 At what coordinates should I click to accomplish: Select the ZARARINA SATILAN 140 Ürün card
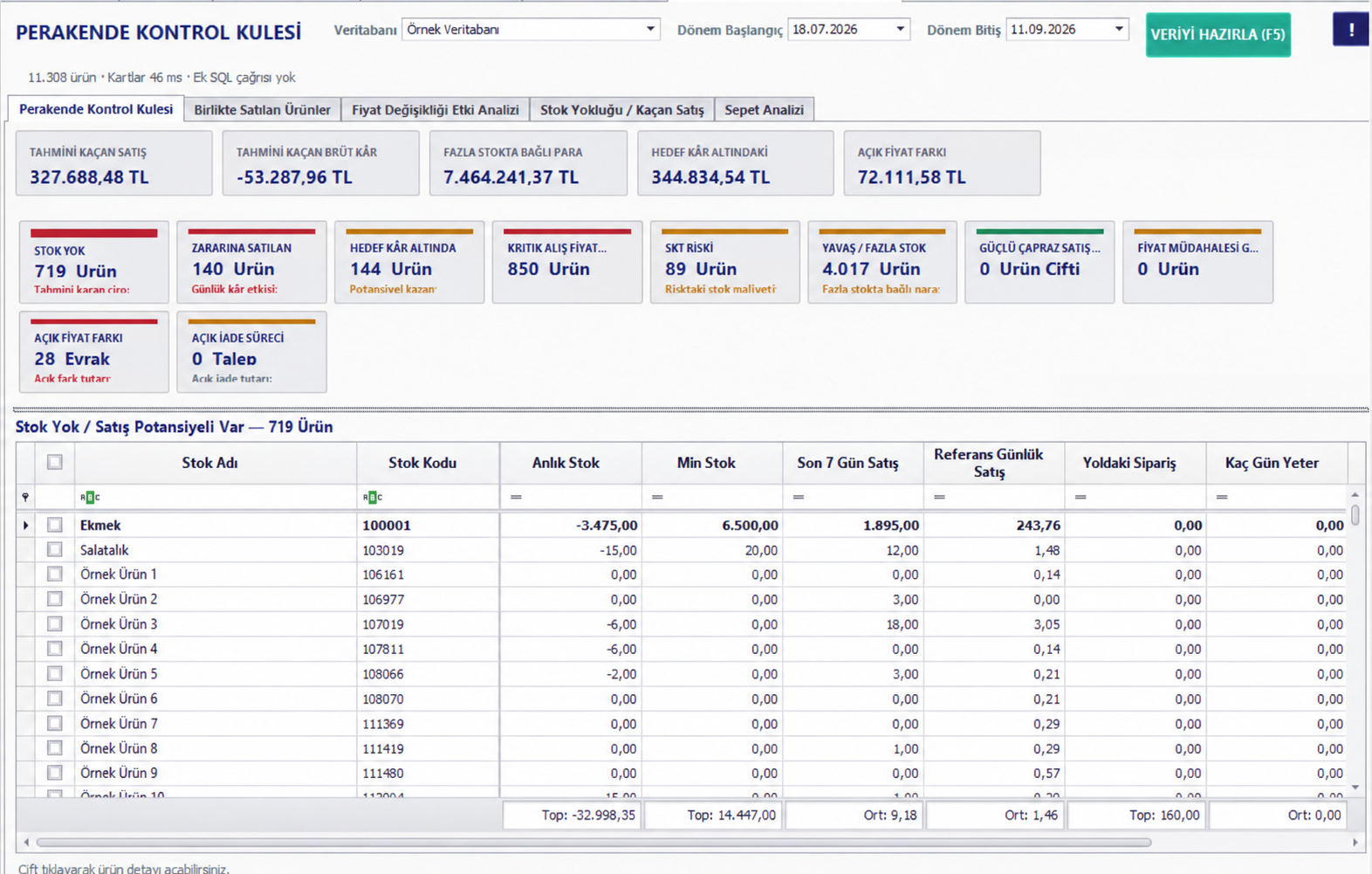251,262
